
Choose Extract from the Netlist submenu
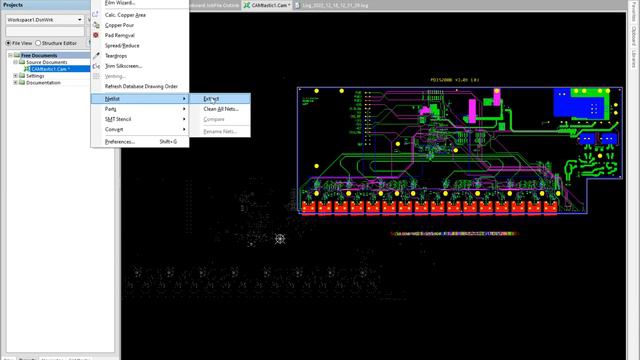point(220,99)
